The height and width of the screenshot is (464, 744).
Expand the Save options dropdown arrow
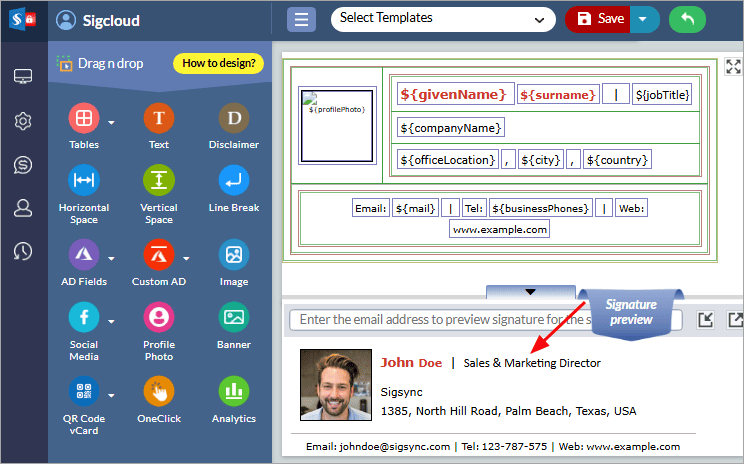click(644, 19)
